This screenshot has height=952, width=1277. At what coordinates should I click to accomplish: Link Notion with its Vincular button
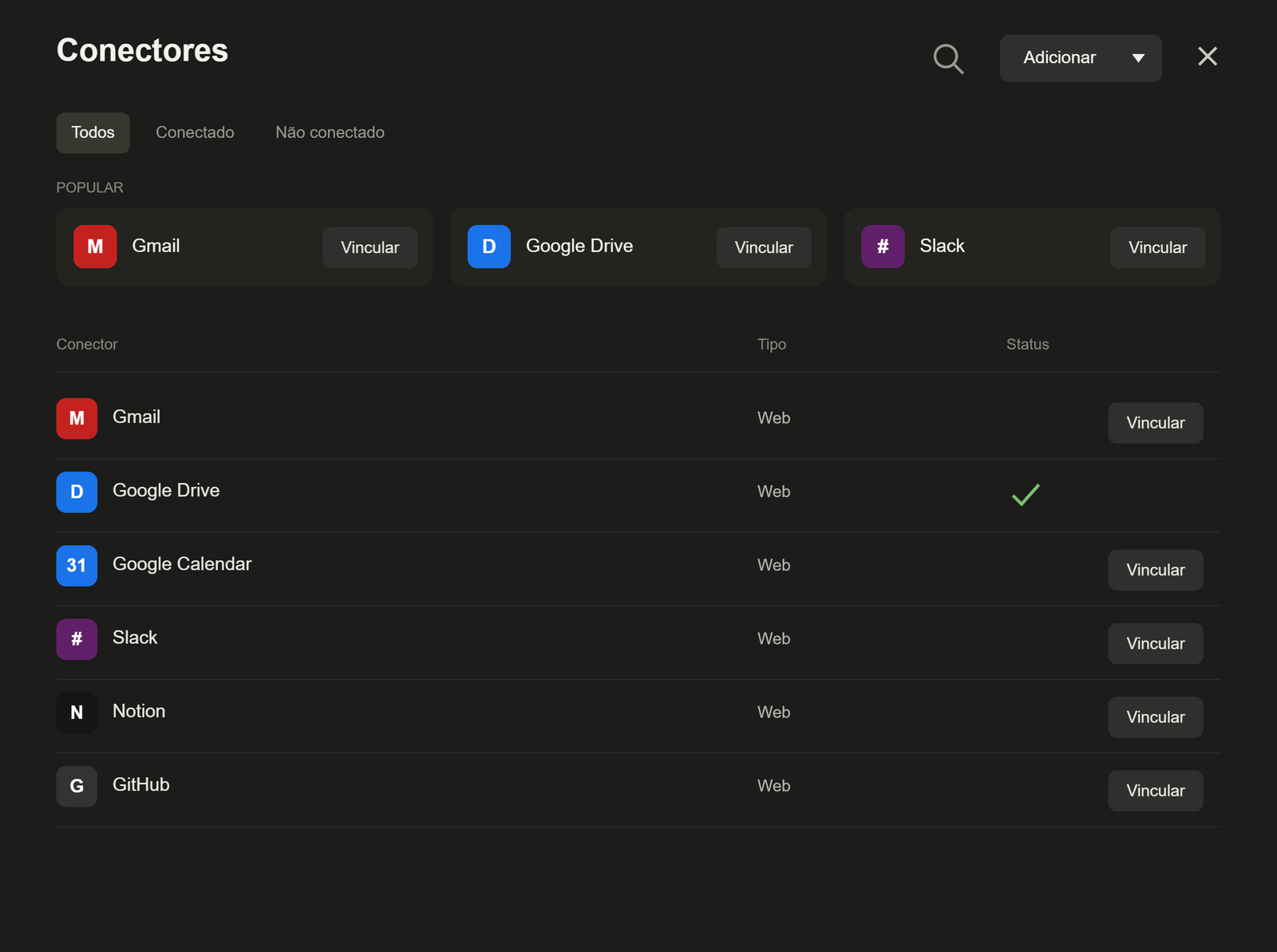[x=1155, y=717]
